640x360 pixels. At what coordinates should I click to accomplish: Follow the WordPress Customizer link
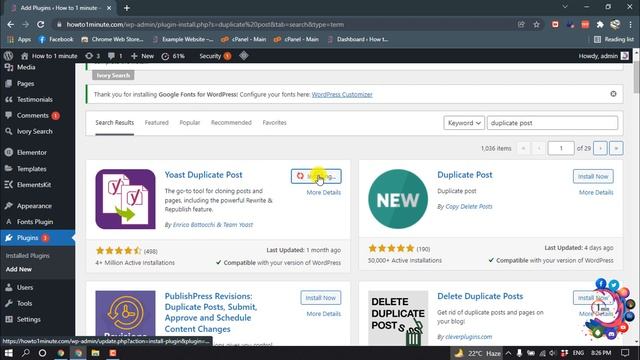coord(342,94)
